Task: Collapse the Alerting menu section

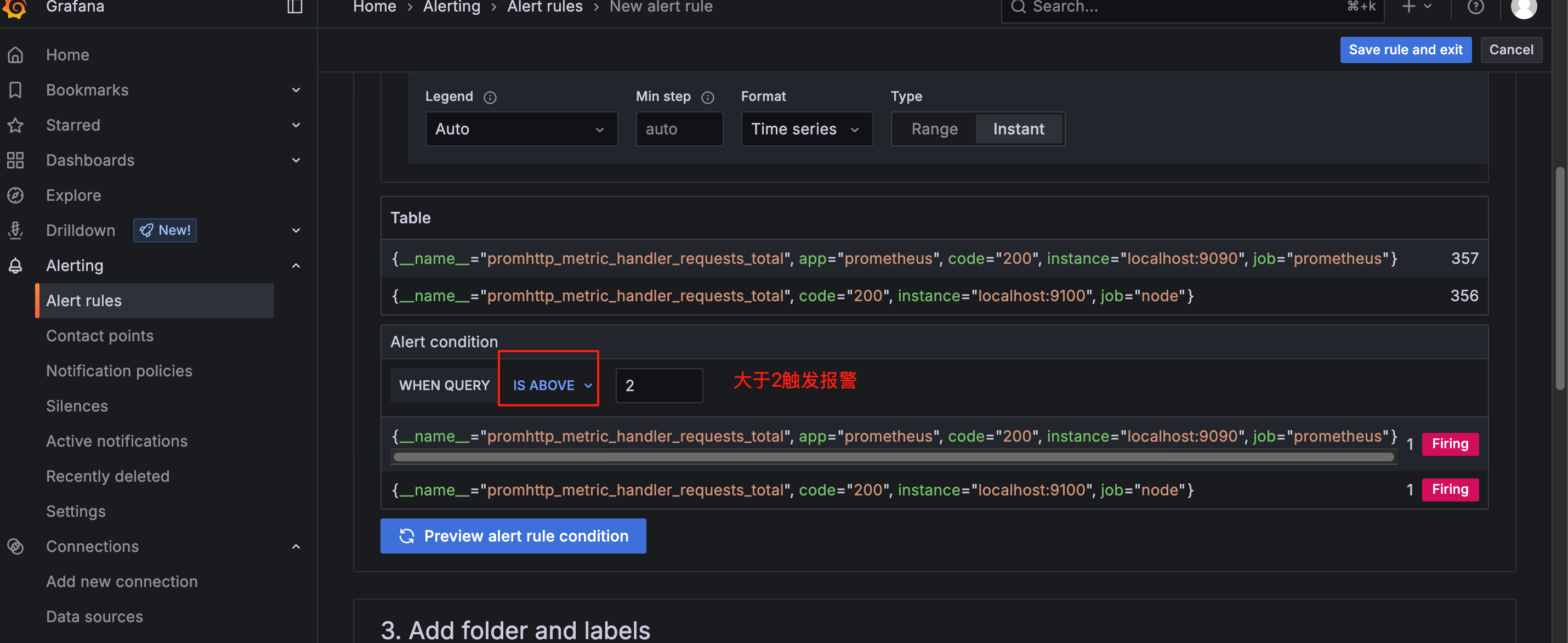Action: pyautogui.click(x=296, y=266)
